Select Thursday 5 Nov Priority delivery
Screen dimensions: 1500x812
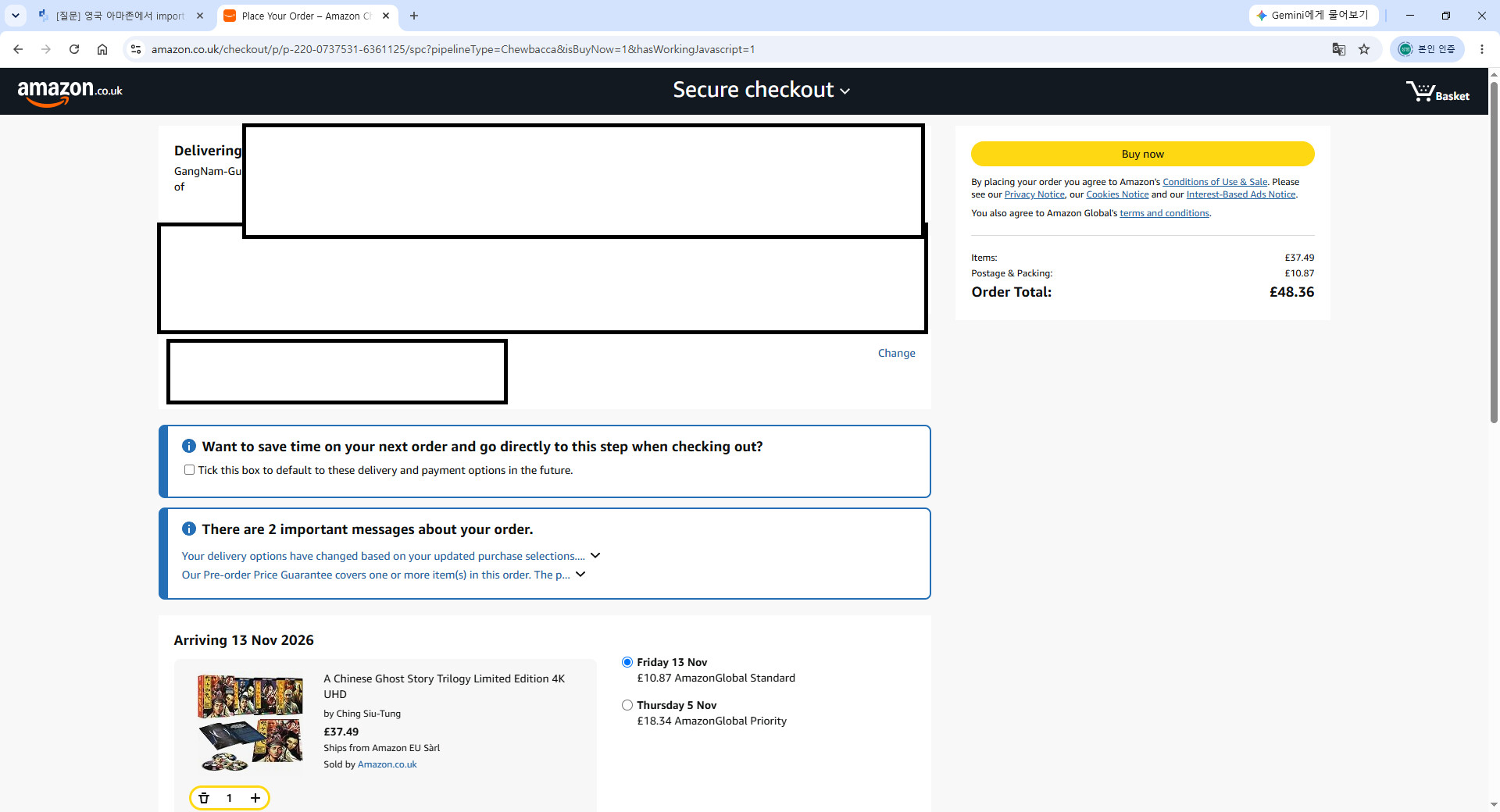(627, 705)
